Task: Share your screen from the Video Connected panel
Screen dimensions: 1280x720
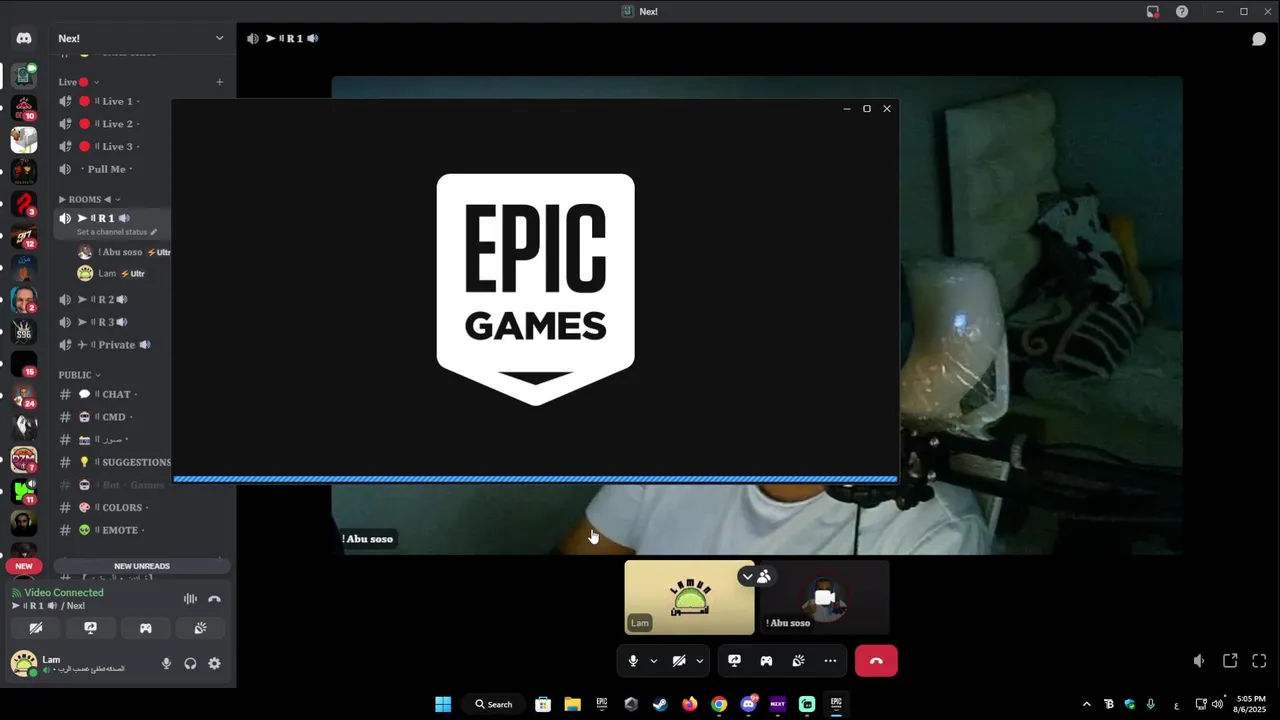Action: coord(91,628)
